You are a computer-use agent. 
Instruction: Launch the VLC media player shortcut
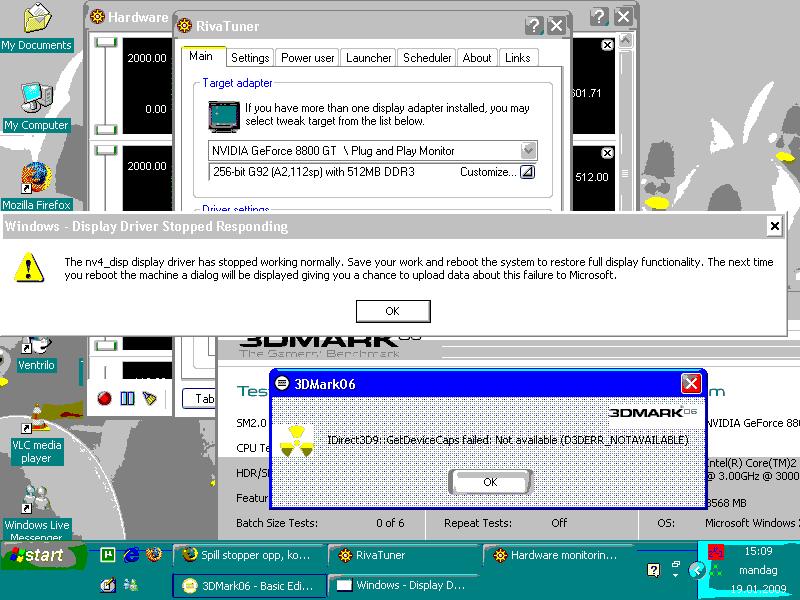[36, 434]
